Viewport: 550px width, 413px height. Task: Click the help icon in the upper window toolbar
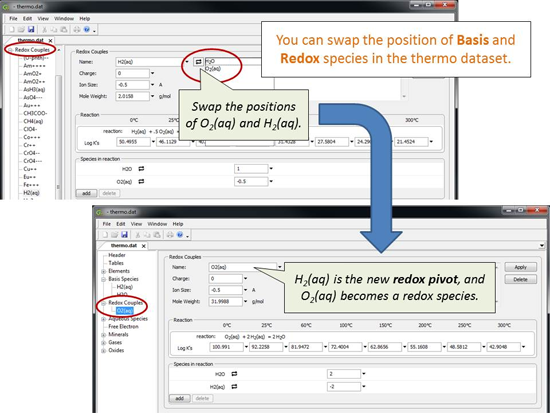(x=87, y=29)
